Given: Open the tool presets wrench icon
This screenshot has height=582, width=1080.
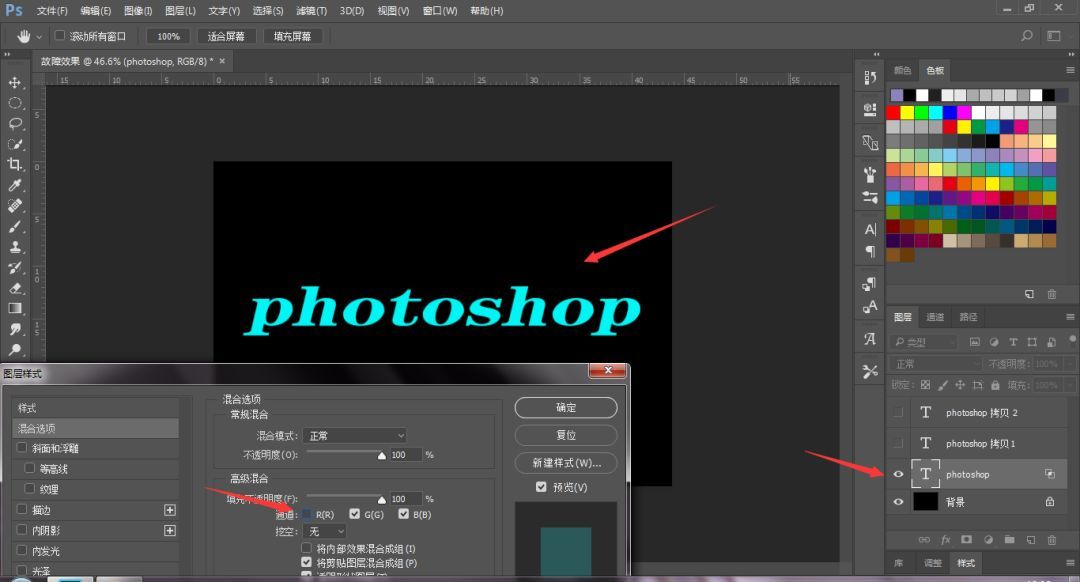Looking at the screenshot, I should (870, 371).
